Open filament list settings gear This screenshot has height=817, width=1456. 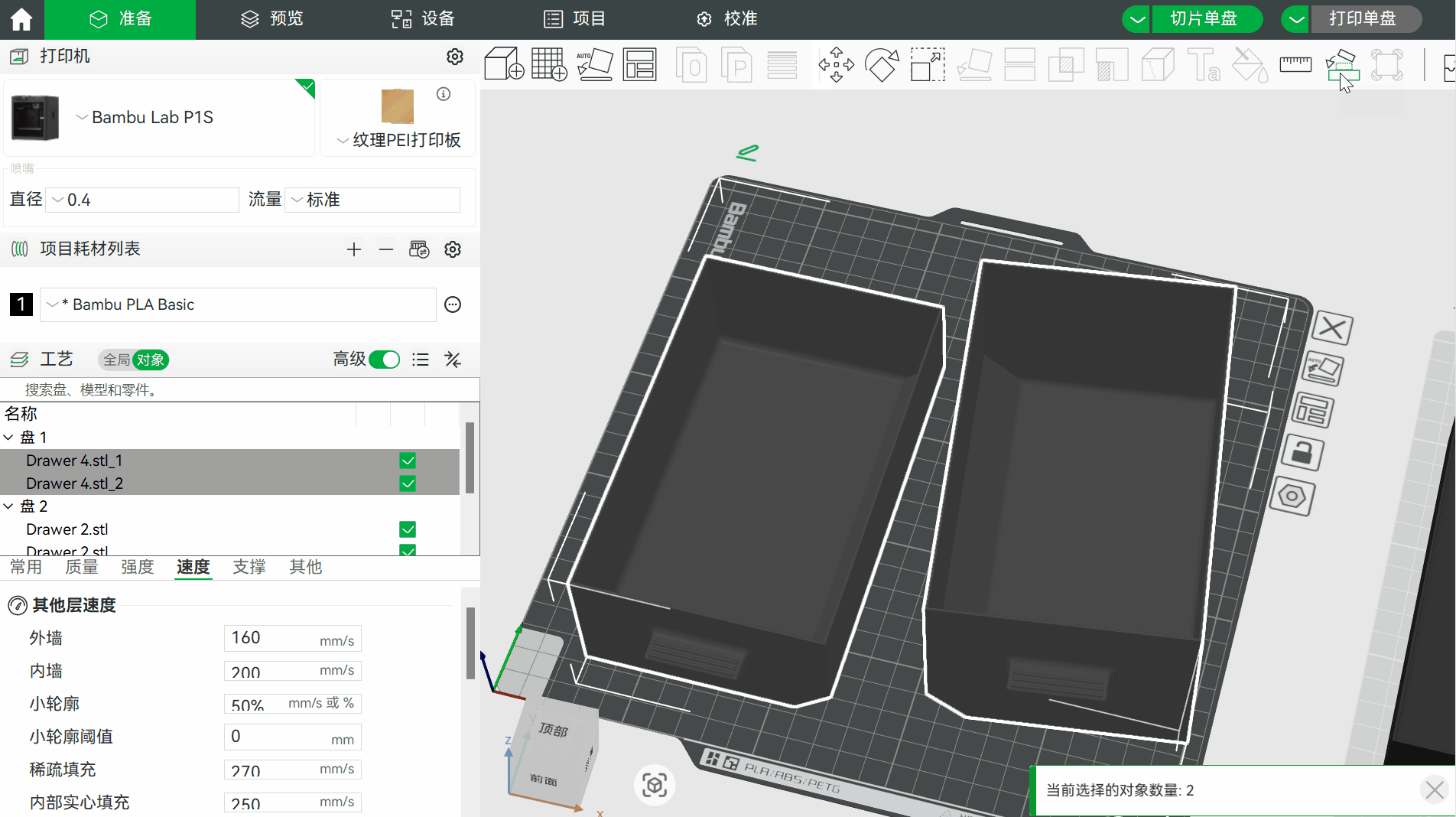point(453,249)
